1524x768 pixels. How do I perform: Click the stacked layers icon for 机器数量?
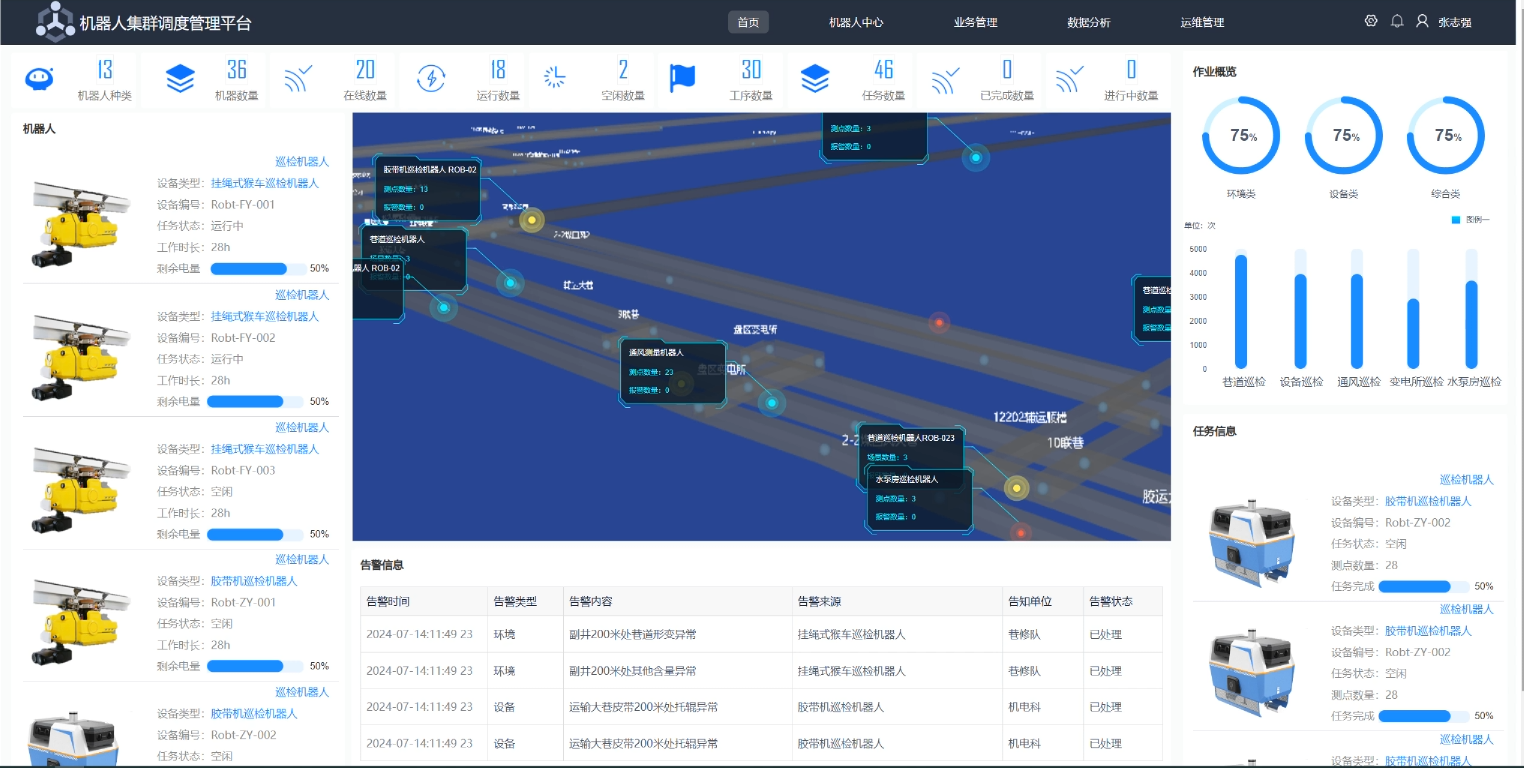(180, 78)
